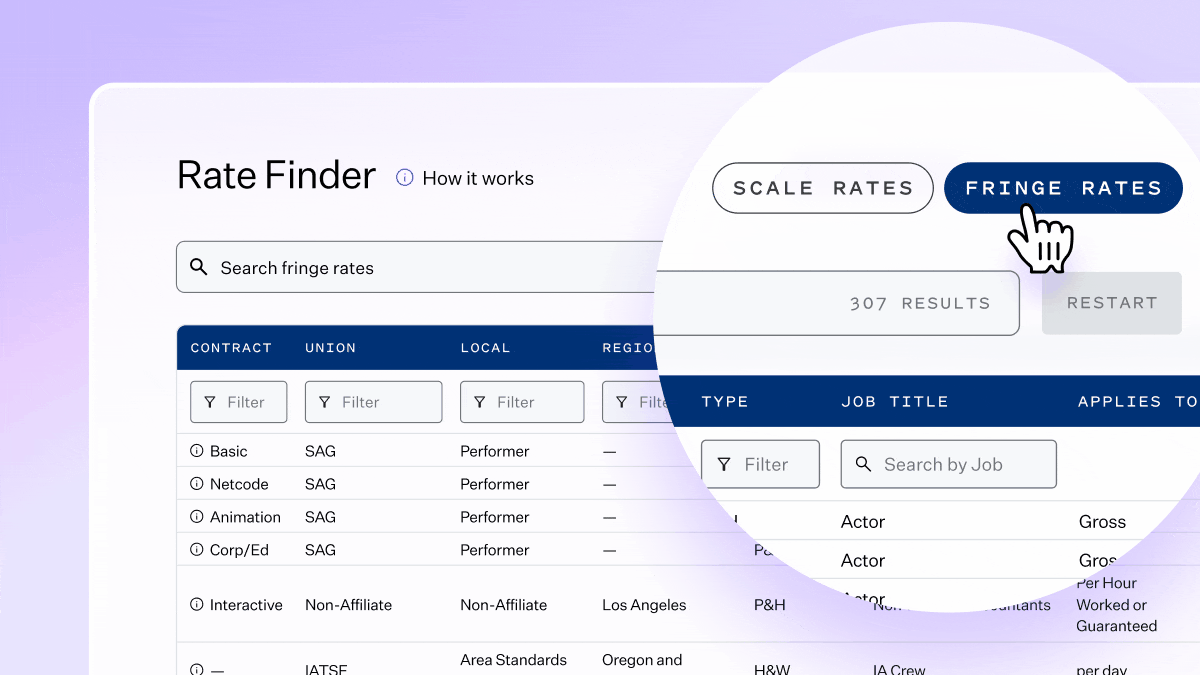1200x675 pixels.
Task: Toggle the Contract column filter
Action: click(238, 401)
